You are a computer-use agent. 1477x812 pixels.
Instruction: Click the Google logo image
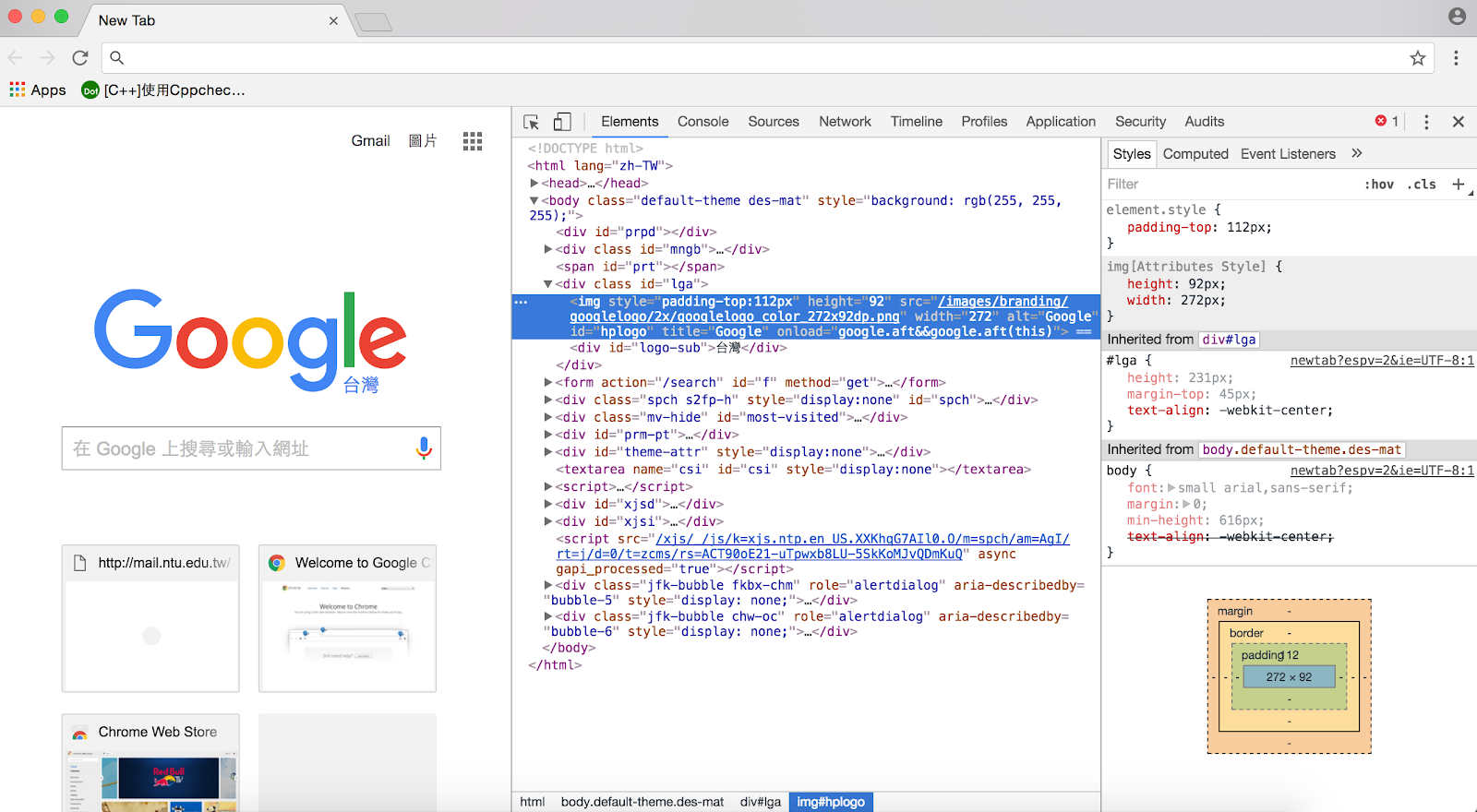(x=250, y=342)
